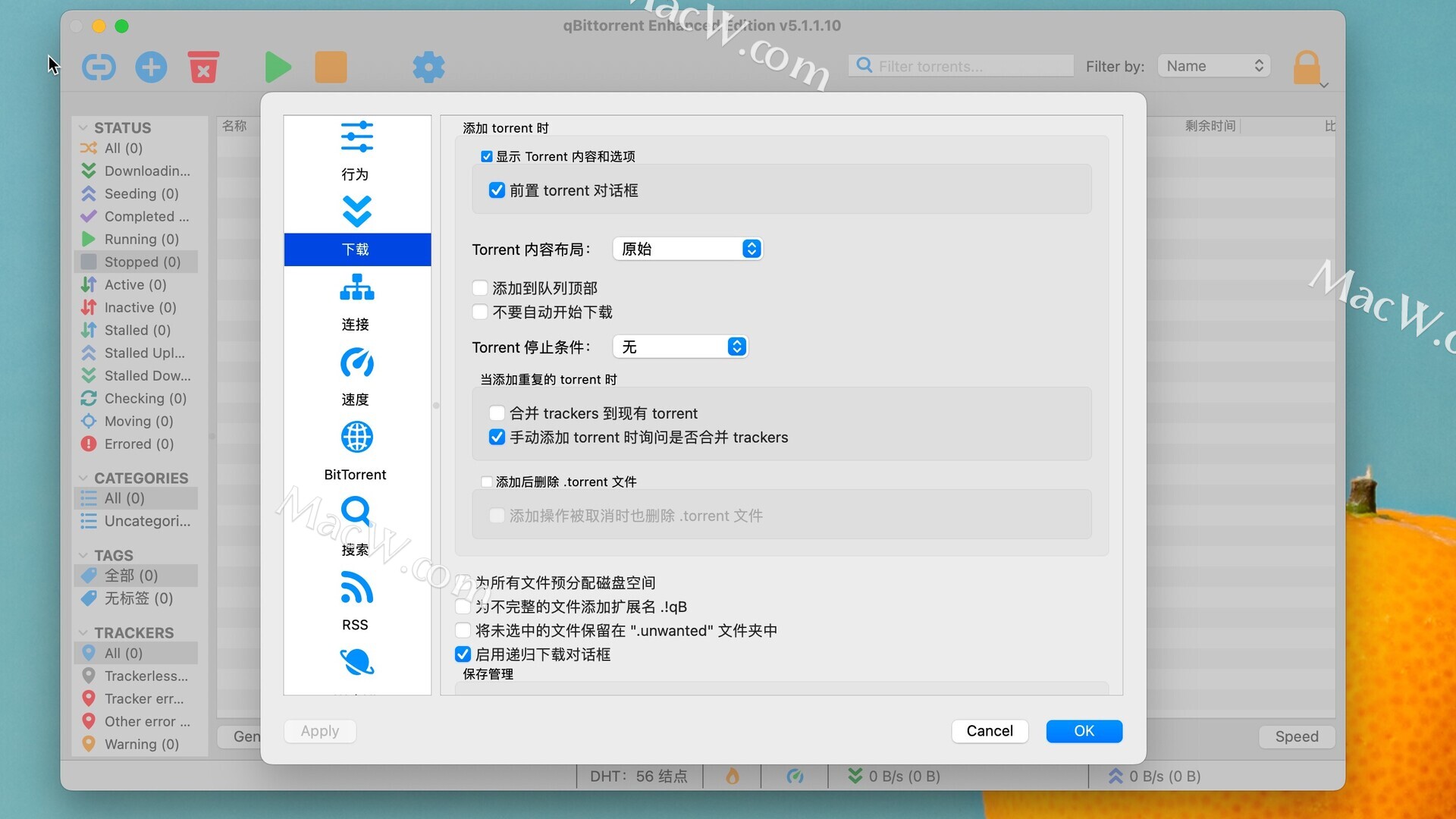Image resolution: width=1456 pixels, height=819 pixels.
Task: Click the Add torrent file plus icon
Action: pos(151,67)
